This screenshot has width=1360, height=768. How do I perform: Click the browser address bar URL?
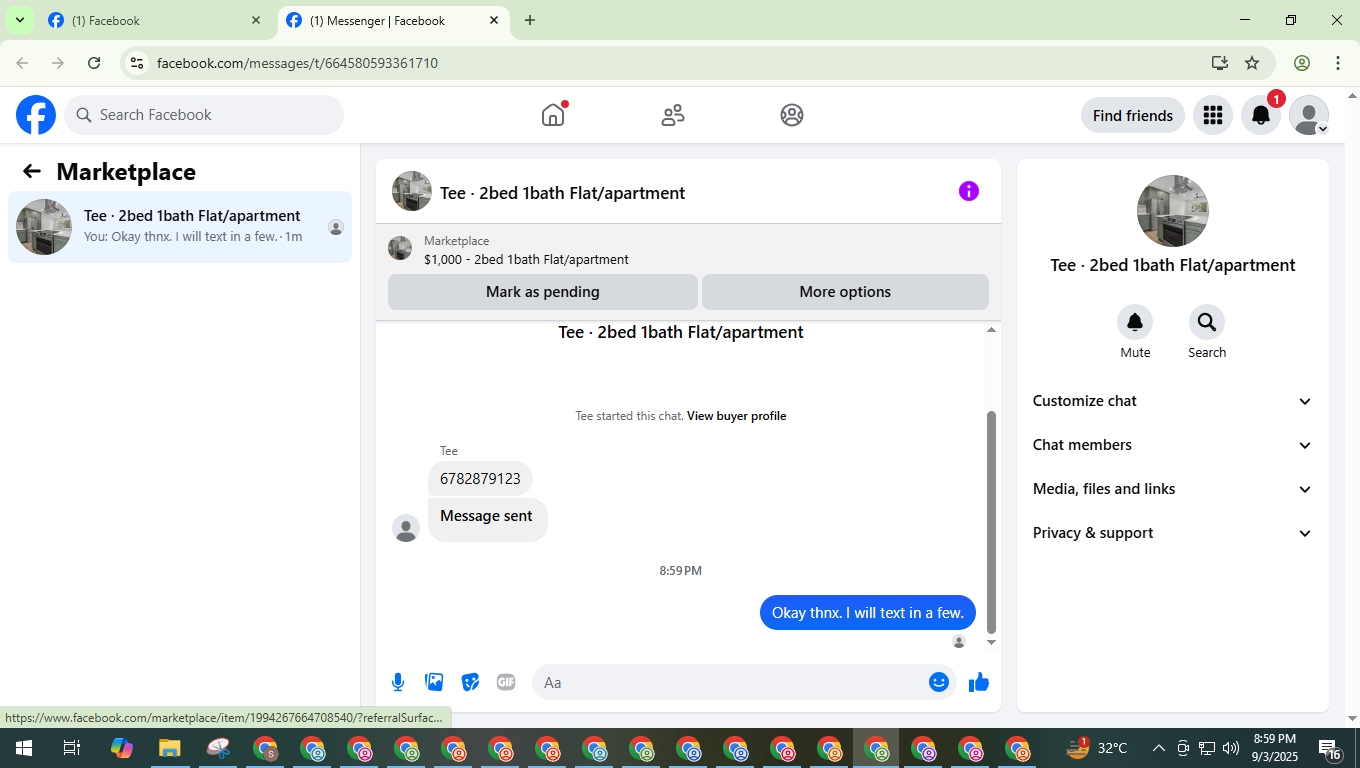point(297,63)
